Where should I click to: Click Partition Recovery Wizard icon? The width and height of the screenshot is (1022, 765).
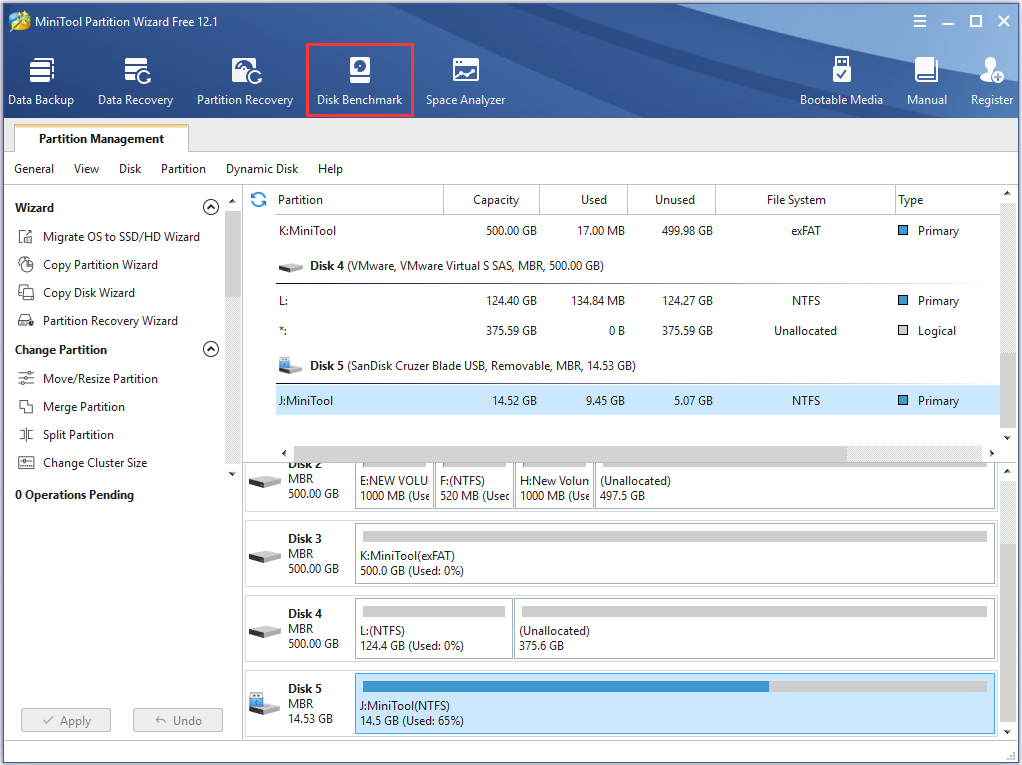point(25,321)
